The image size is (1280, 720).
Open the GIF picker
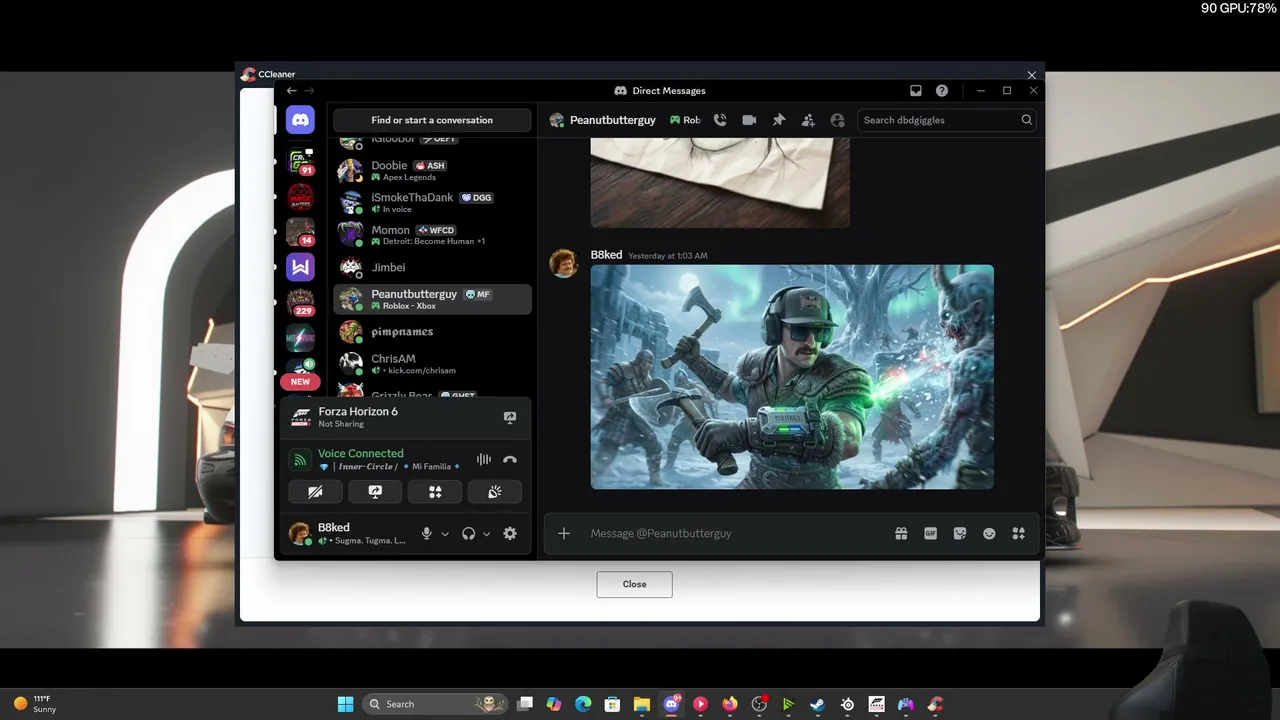(930, 534)
